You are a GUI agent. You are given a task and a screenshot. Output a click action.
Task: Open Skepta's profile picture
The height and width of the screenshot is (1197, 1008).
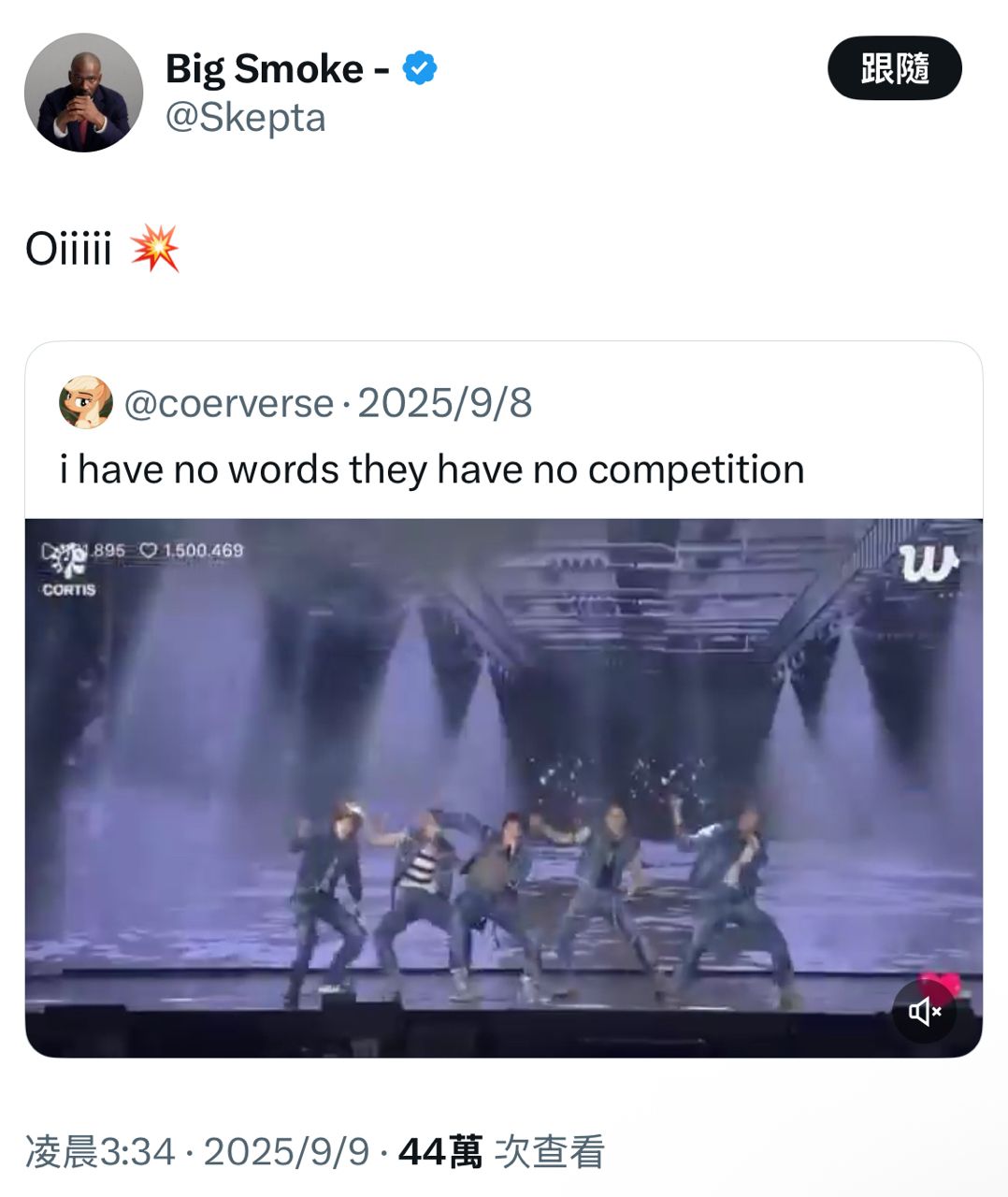pos(83,92)
